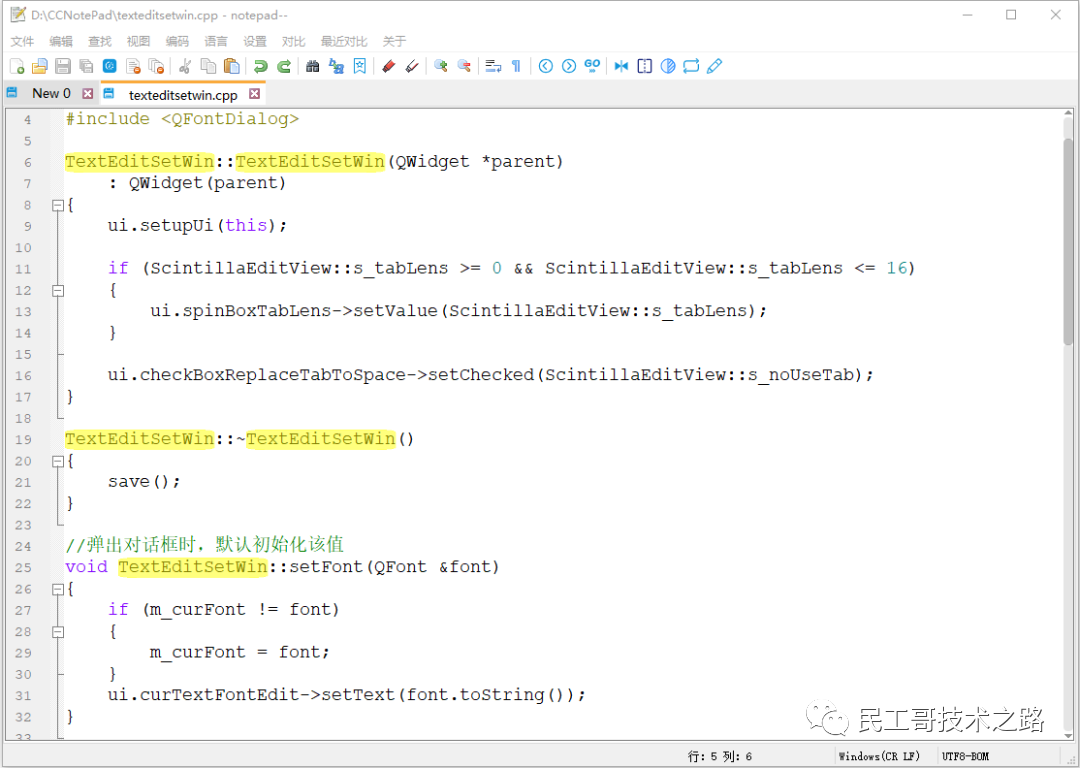Toggle the word wrap icon
1080x768 pixels.
pyautogui.click(x=493, y=66)
